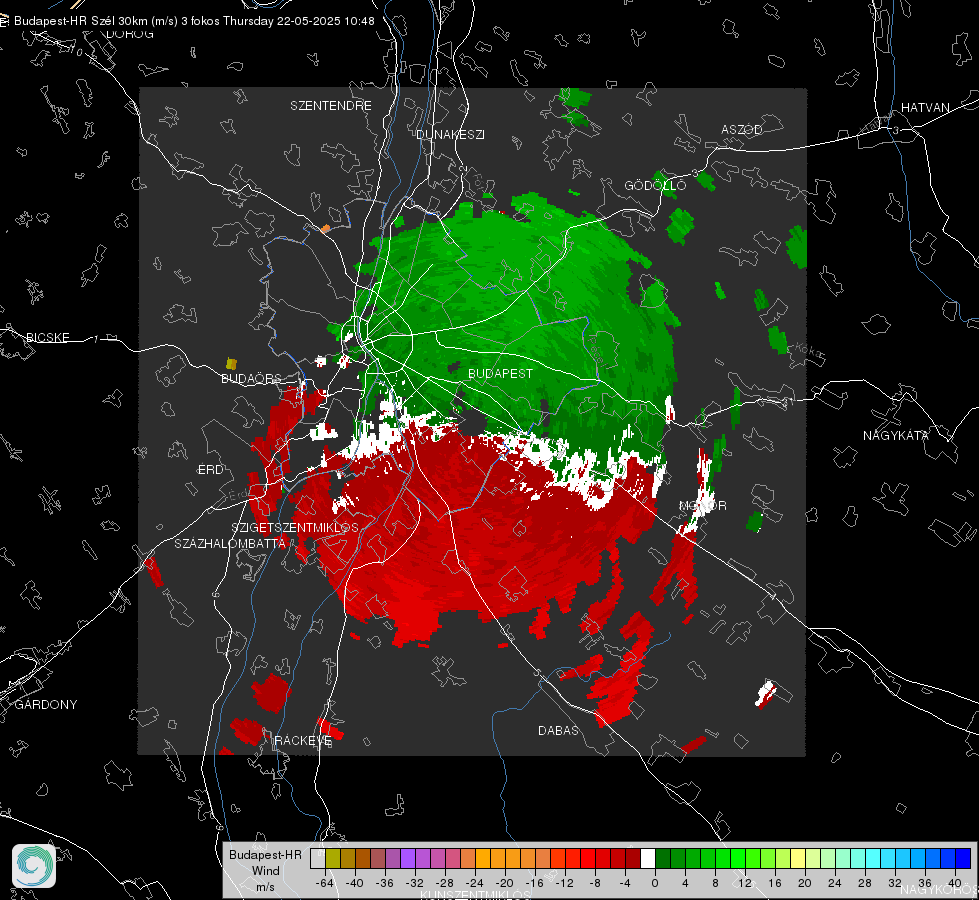
Task: Click the radar title text with date 22-05-2025
Action: point(194,21)
